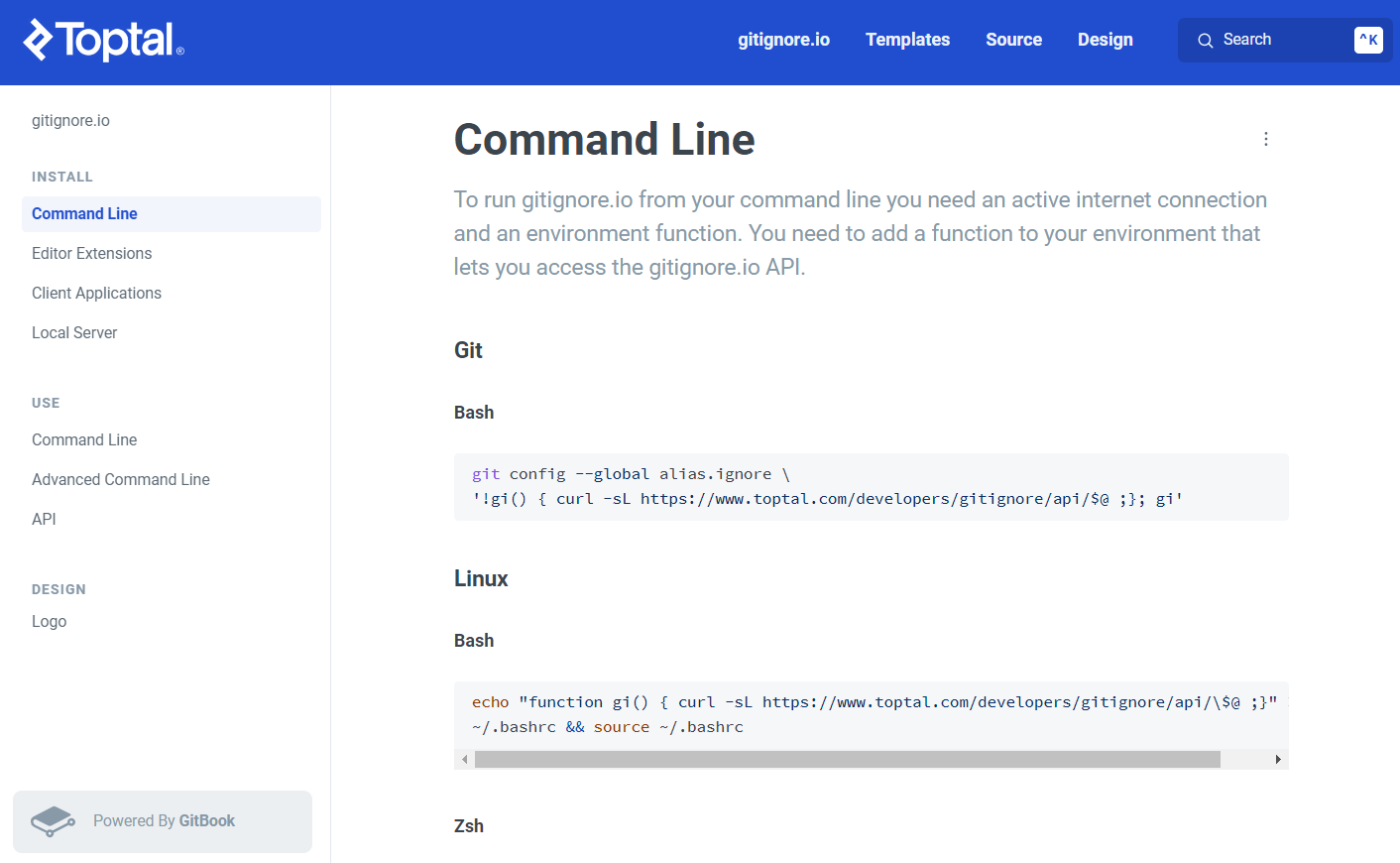The width and height of the screenshot is (1400, 863).
Task: Open Editor Extensions page
Action: coord(172,254)
